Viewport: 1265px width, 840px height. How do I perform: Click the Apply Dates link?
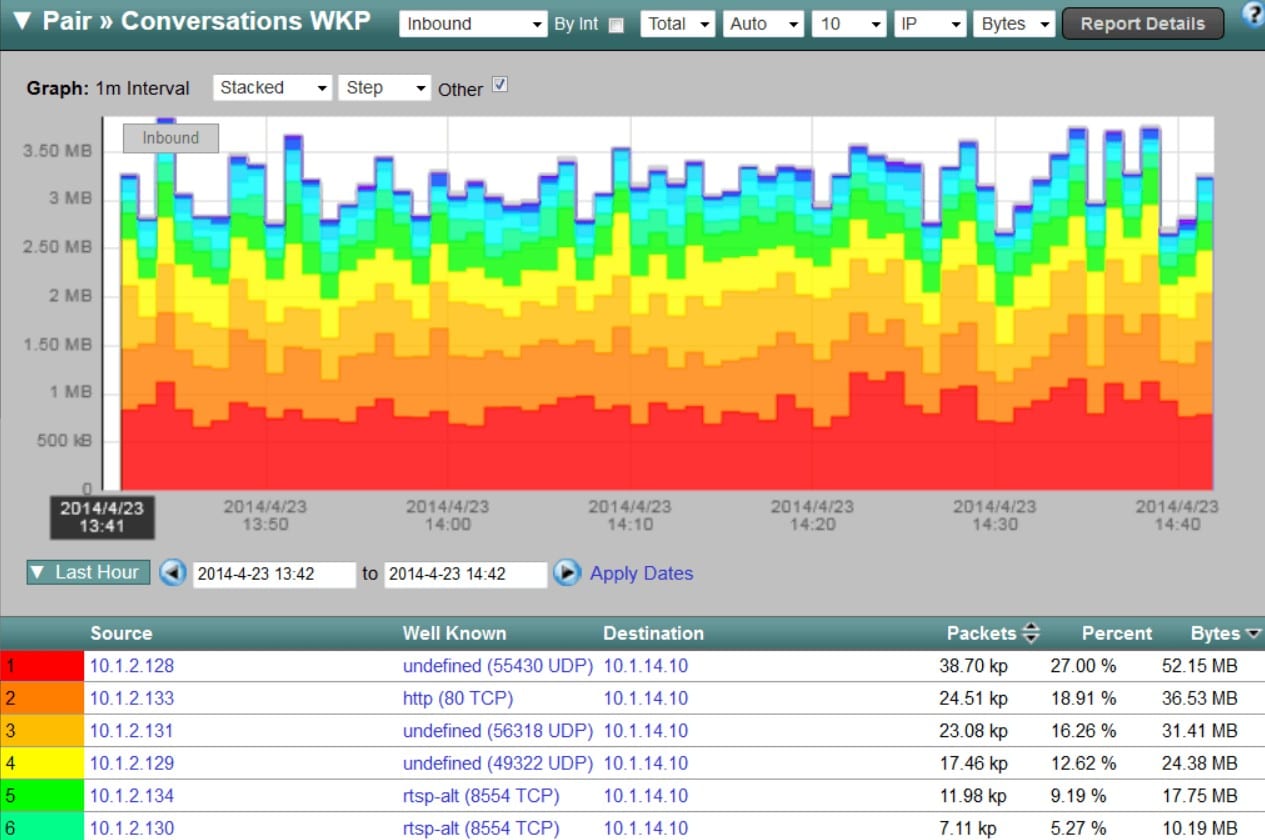click(641, 573)
